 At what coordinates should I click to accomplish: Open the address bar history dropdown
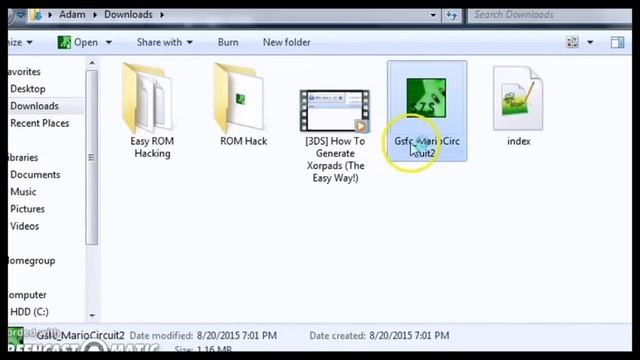pyautogui.click(x=433, y=16)
